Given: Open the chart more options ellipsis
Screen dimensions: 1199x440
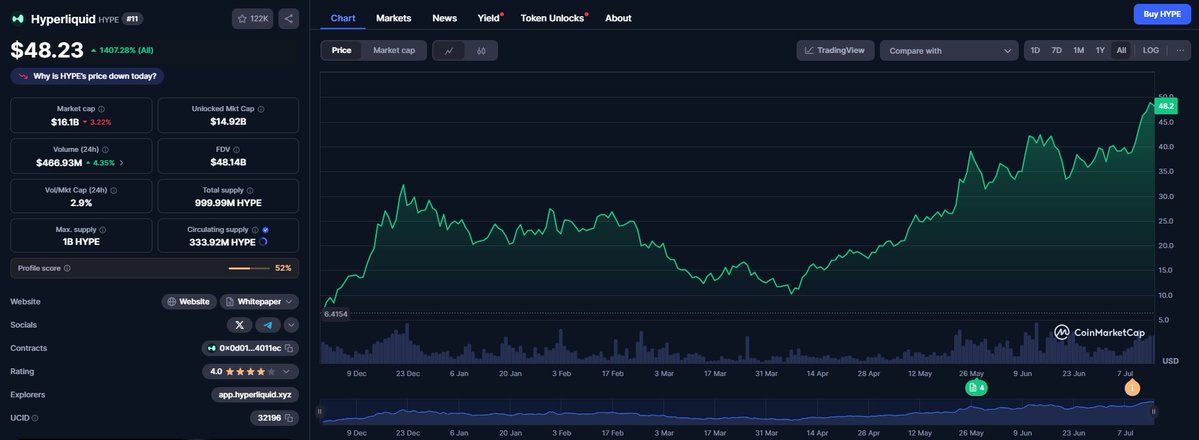Looking at the screenshot, I should point(1180,51).
